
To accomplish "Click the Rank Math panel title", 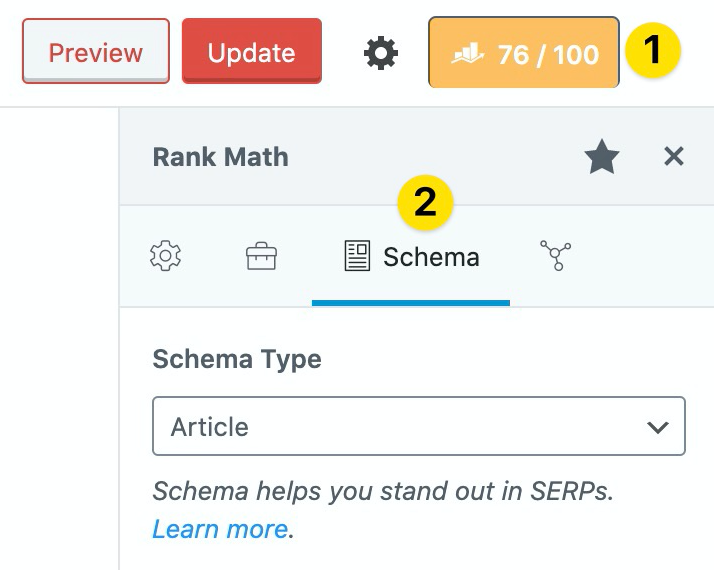I will tap(220, 157).
